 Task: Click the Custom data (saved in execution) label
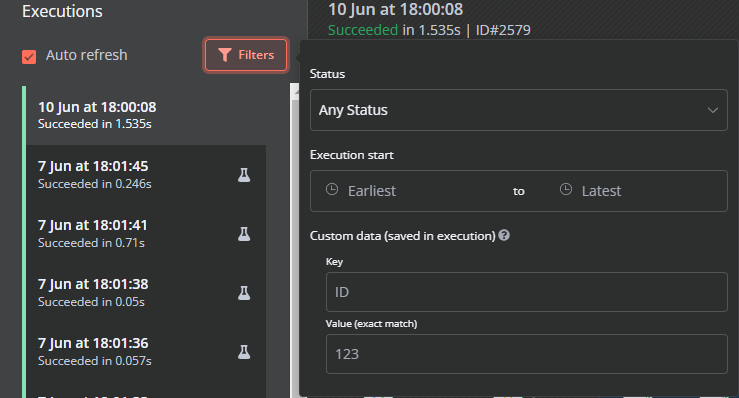[402, 236]
